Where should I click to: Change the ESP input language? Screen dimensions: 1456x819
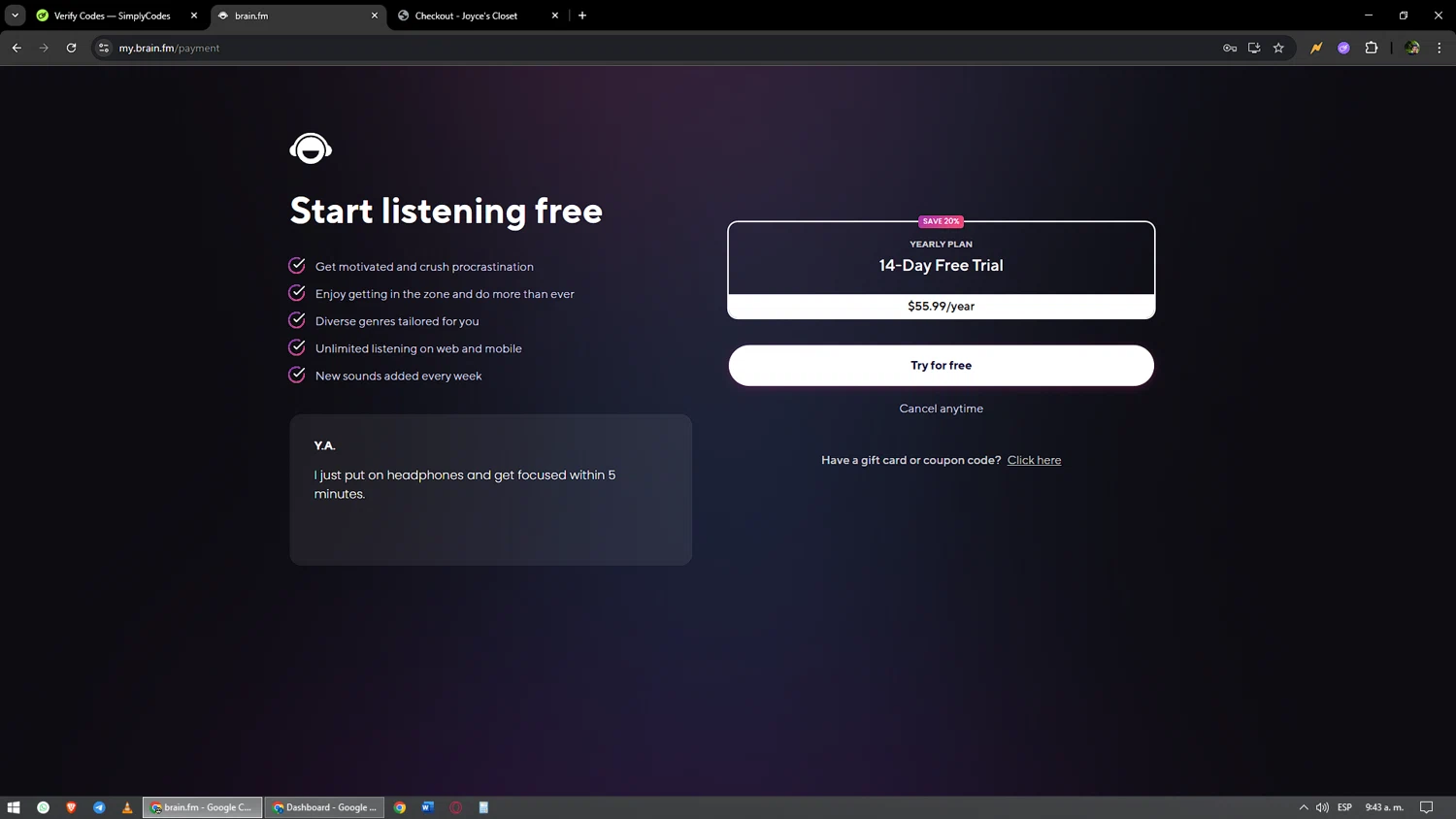(x=1344, y=807)
